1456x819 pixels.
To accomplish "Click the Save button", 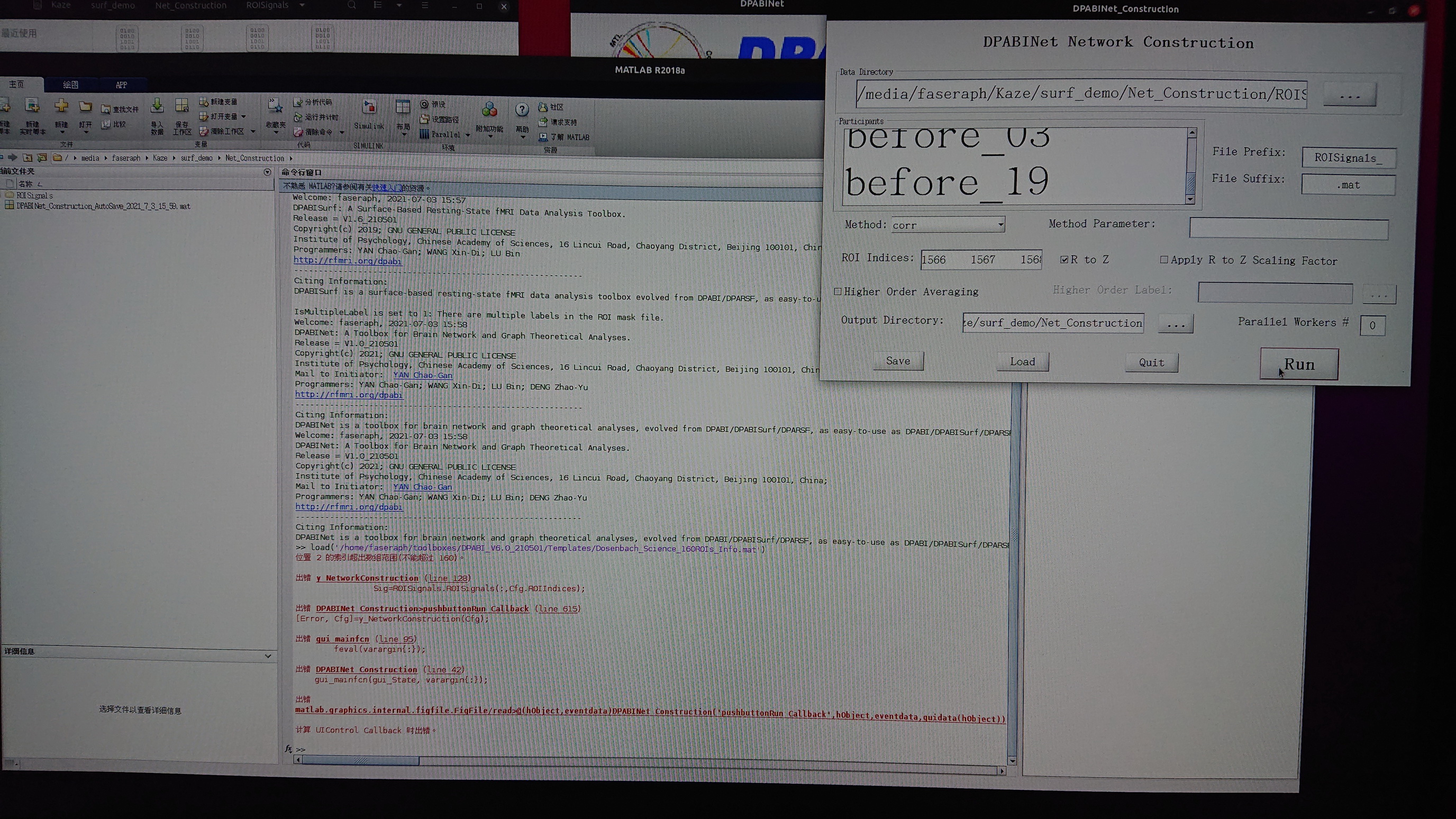I will 898,361.
